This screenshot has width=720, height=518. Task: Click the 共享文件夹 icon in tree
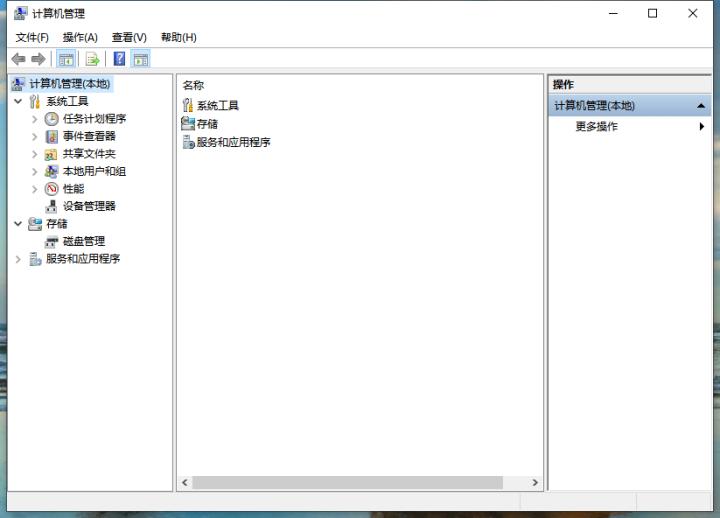(51, 154)
